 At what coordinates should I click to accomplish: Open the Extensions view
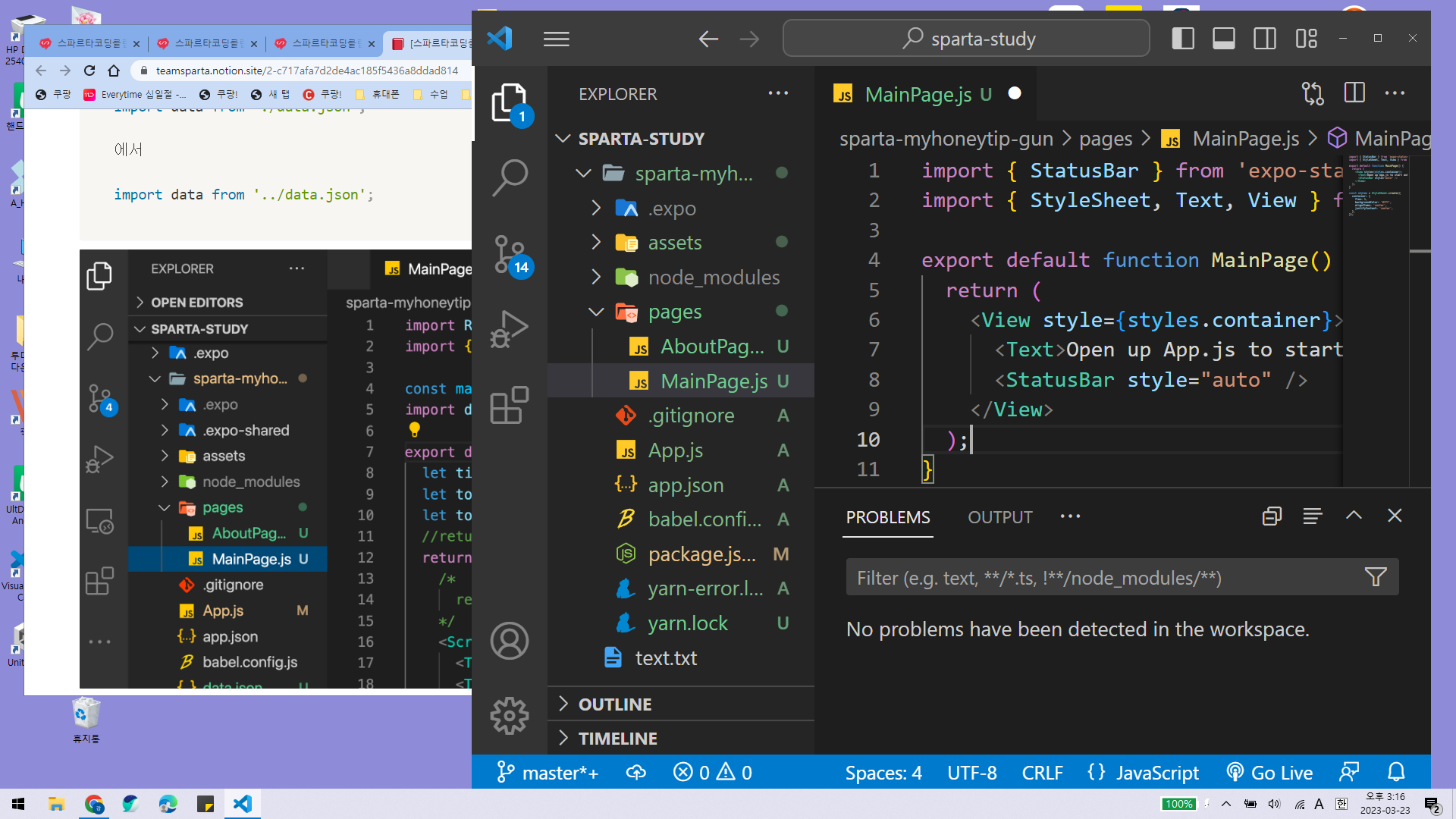(x=509, y=404)
